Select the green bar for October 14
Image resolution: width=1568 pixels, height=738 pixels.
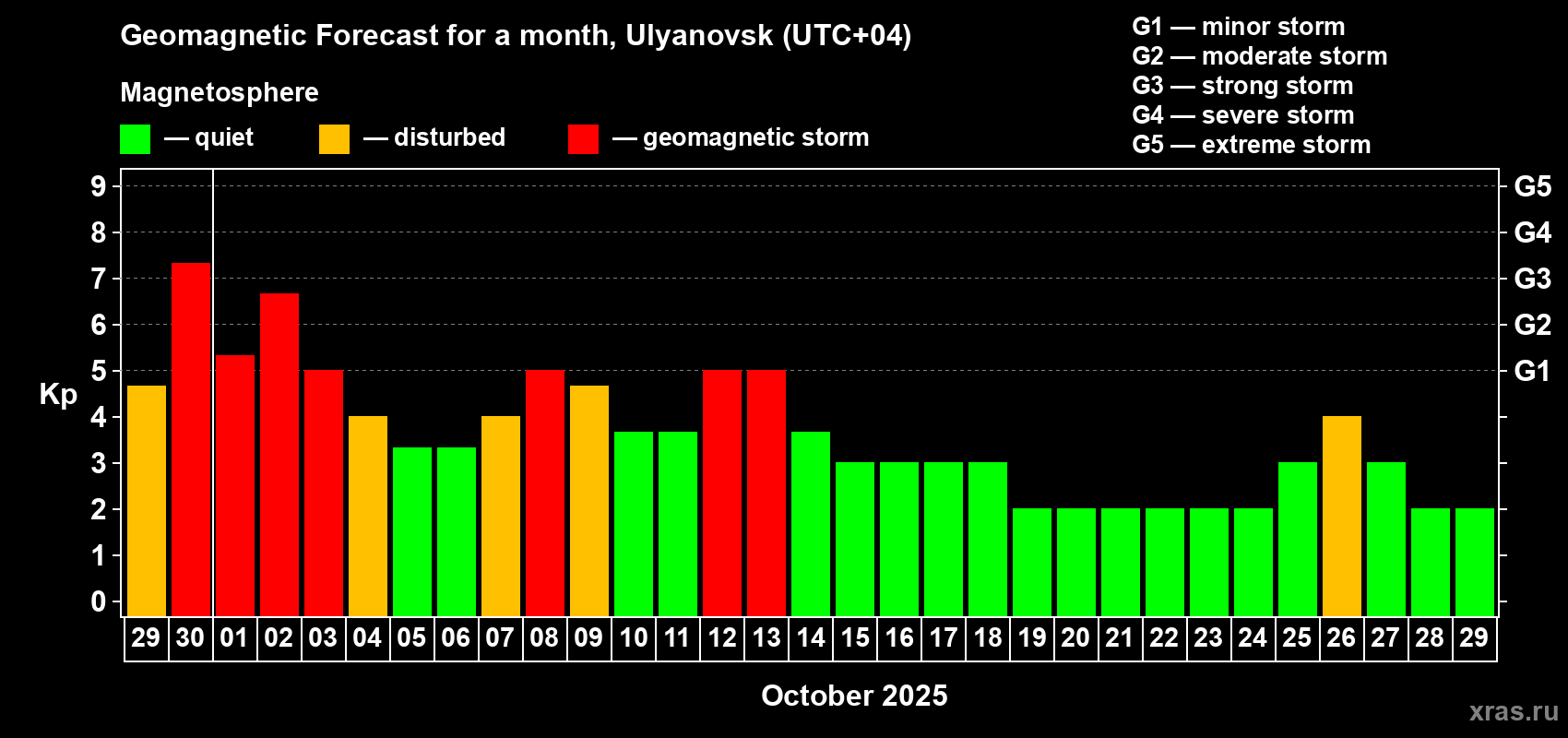(x=811, y=524)
